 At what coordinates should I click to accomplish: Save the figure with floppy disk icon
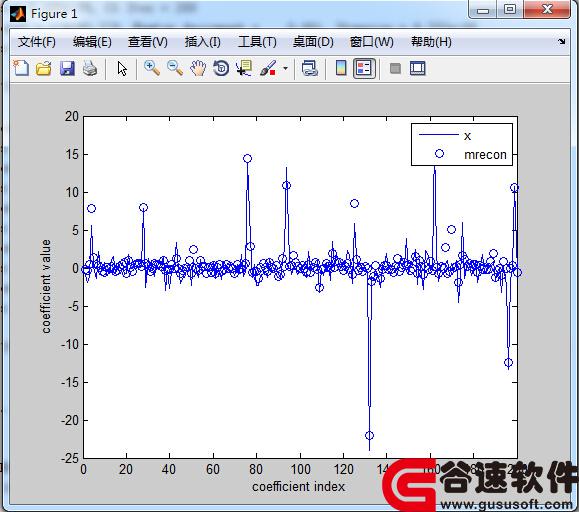point(67,69)
